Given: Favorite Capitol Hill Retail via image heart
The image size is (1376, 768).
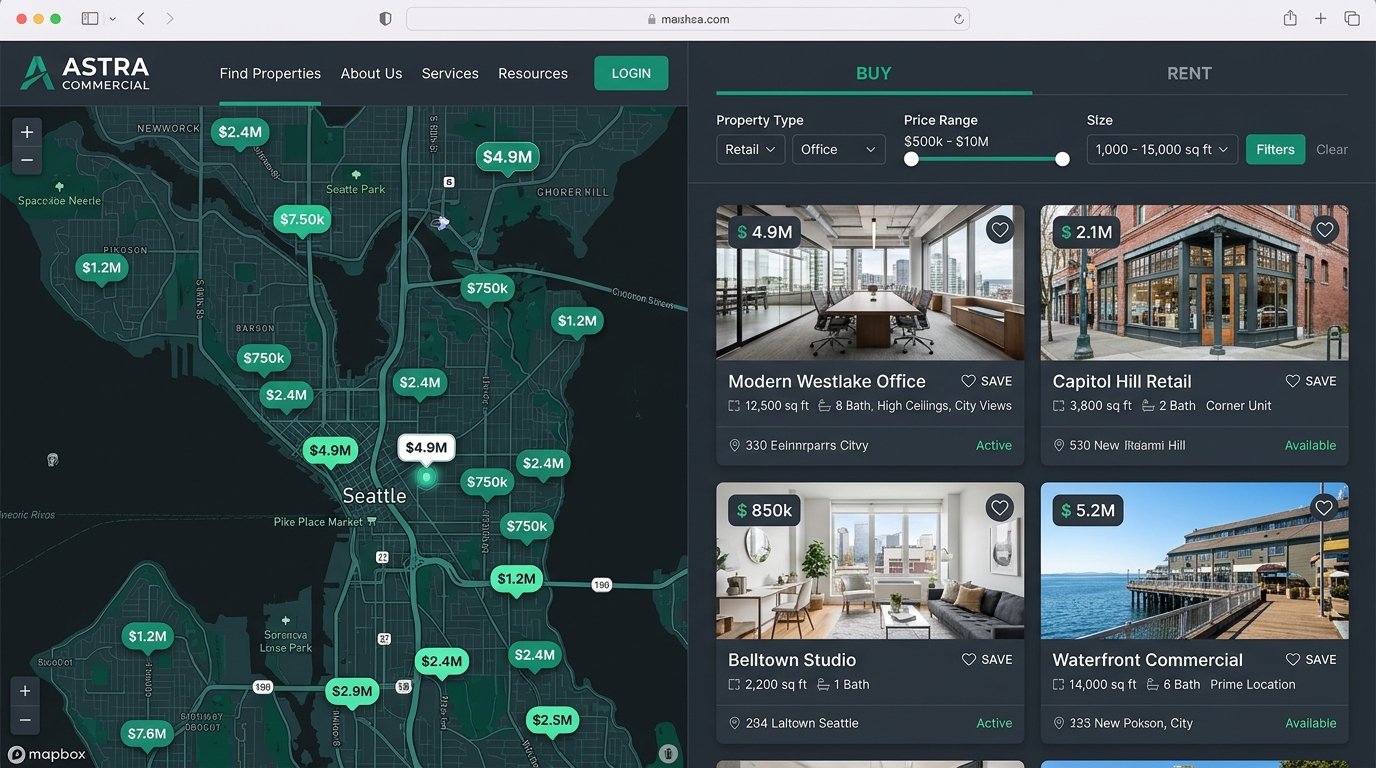Looking at the screenshot, I should (x=1324, y=230).
